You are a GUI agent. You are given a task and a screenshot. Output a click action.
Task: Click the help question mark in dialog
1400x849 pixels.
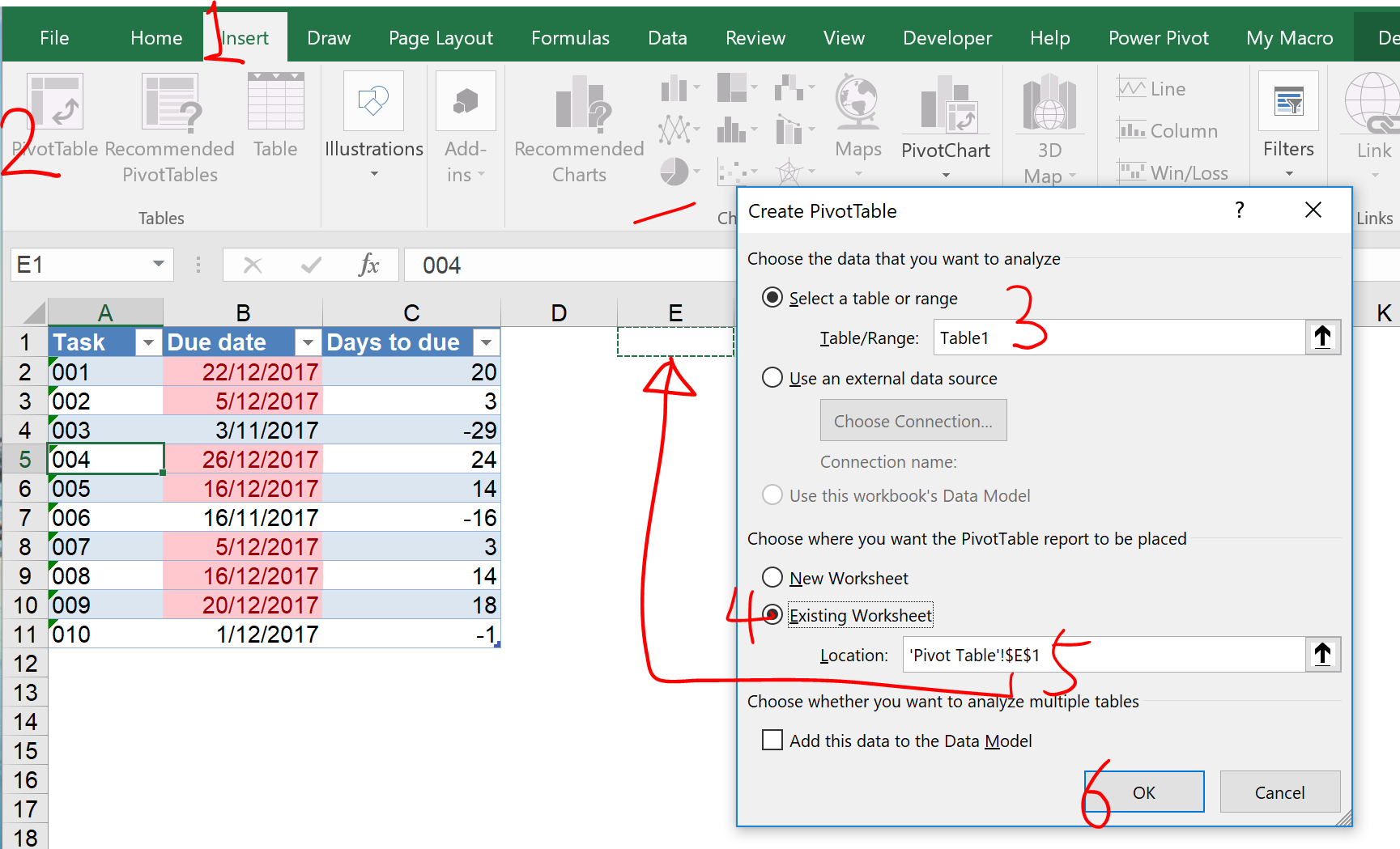pyautogui.click(x=1239, y=210)
